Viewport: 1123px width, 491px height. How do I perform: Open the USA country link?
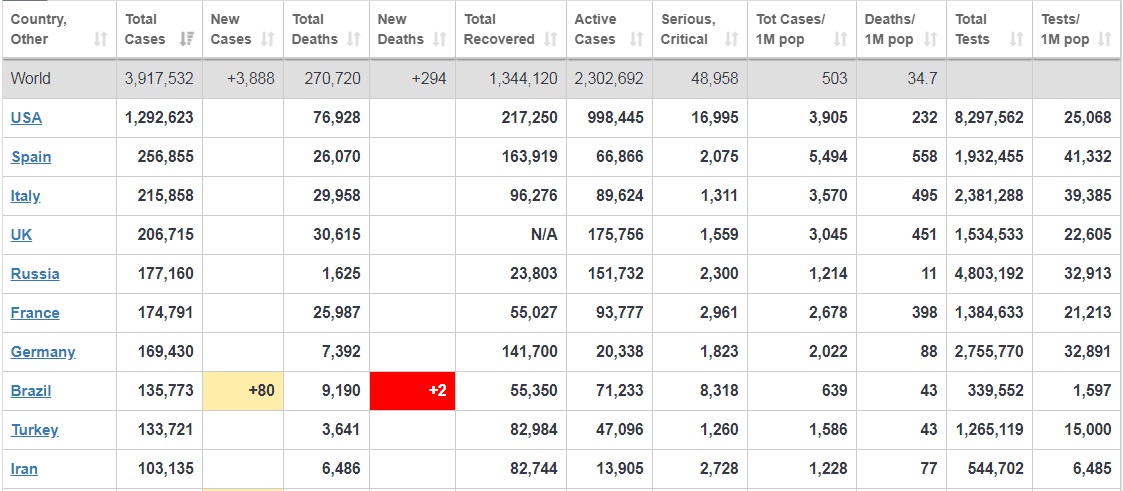(26, 118)
